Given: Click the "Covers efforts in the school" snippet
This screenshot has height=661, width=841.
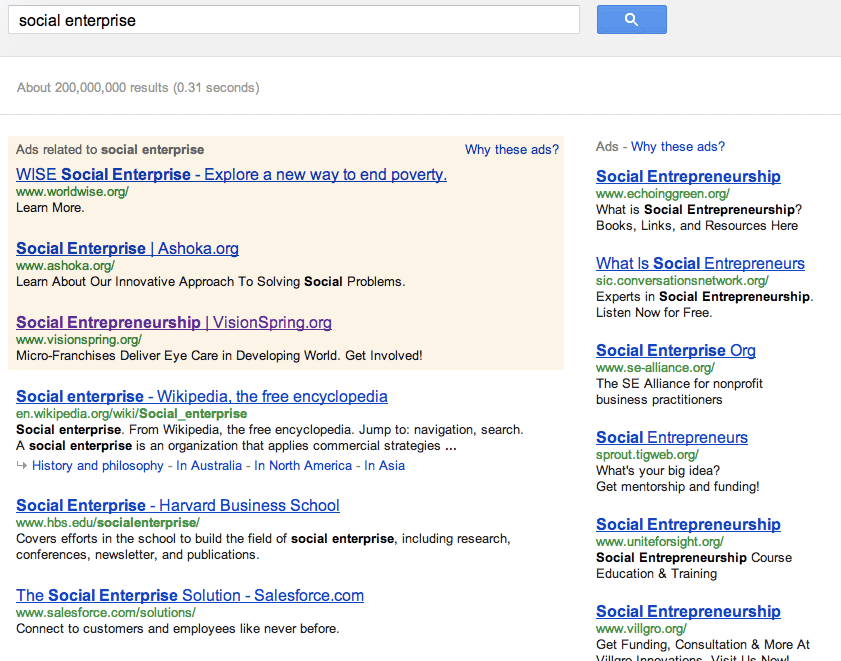Looking at the screenshot, I should (263, 547).
